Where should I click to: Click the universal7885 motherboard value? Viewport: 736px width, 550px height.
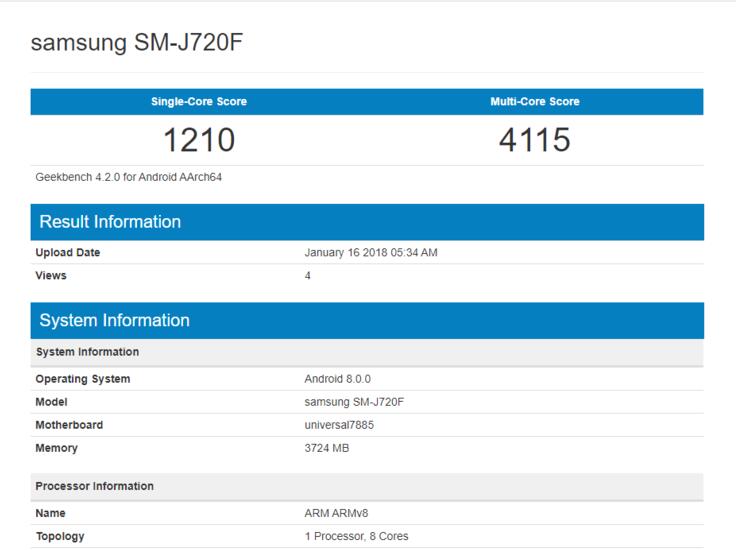pyautogui.click(x=339, y=425)
